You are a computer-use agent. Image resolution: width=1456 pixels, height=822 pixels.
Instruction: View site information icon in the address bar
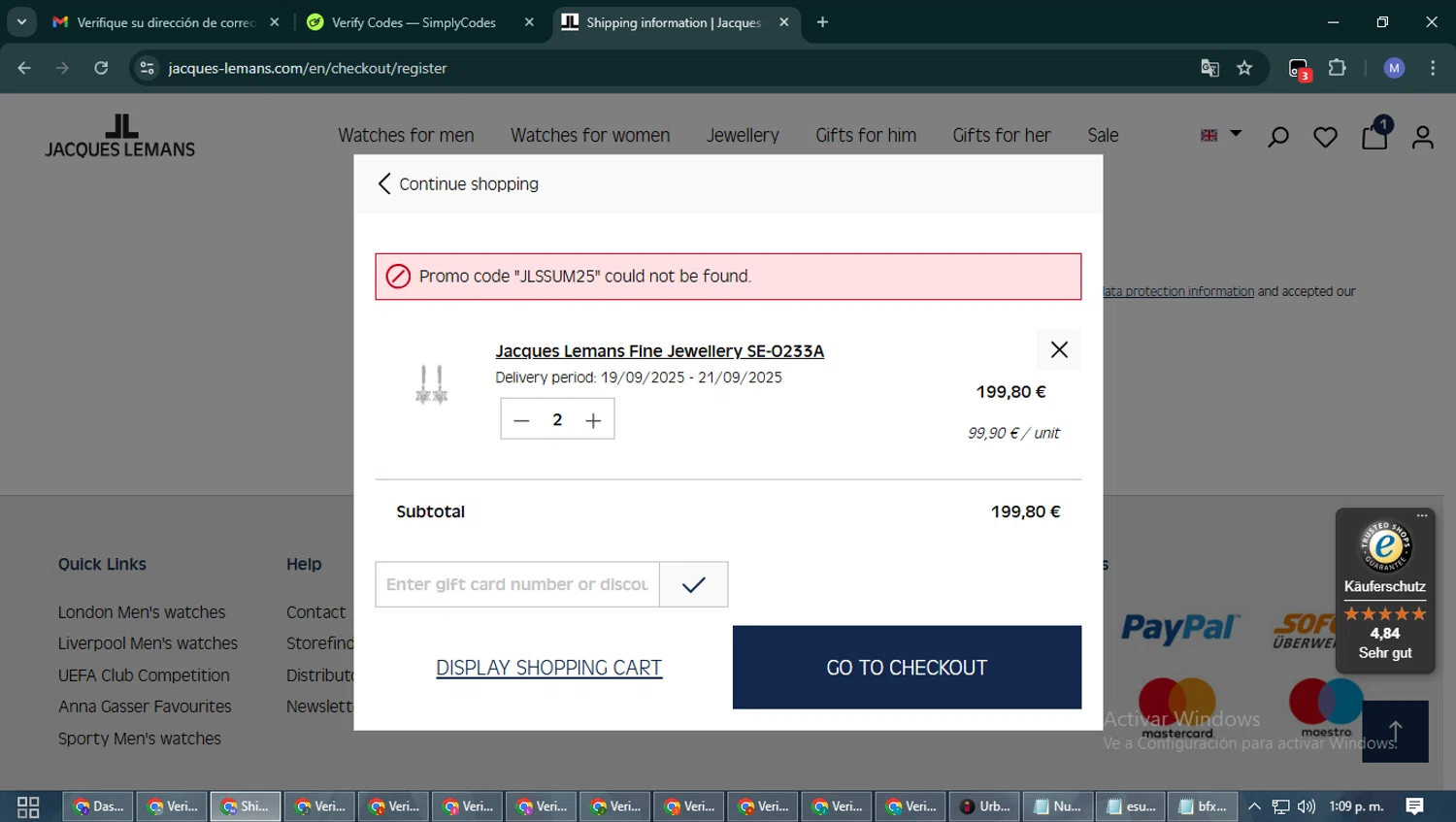[x=147, y=68]
